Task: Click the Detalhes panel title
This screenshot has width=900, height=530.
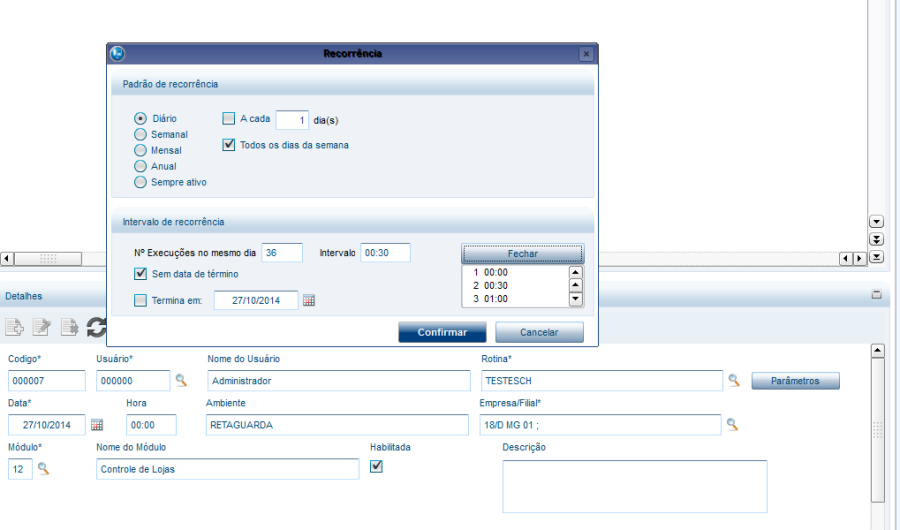Action: pos(24,296)
